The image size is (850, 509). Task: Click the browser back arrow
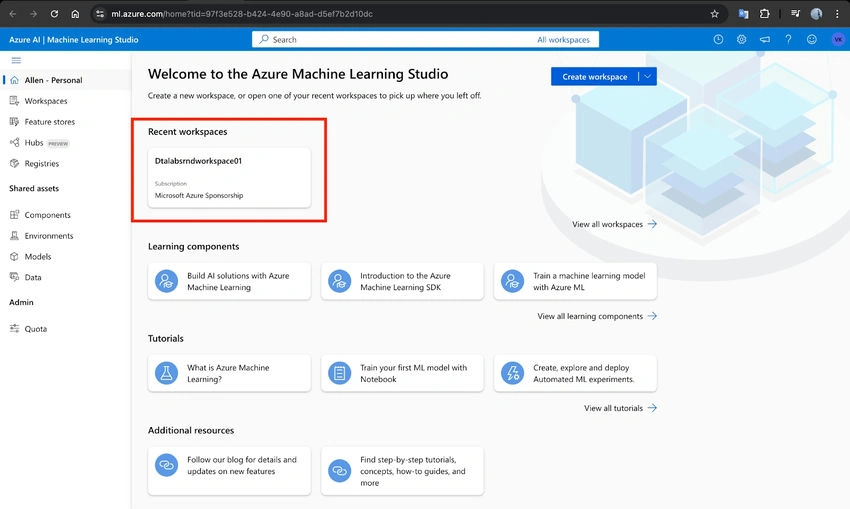point(12,14)
